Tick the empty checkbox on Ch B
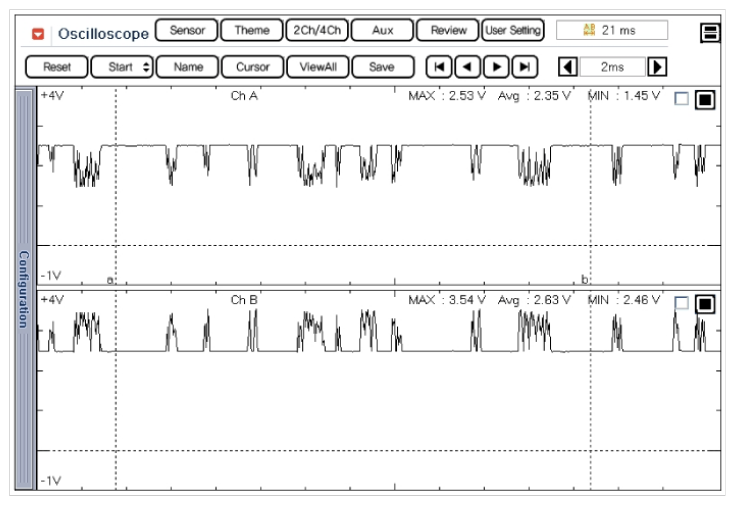Viewport: 735px width, 505px height. [681, 303]
